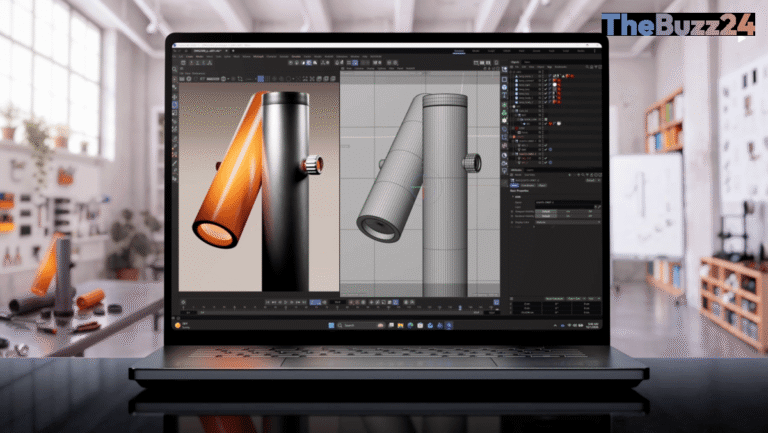Click the Name field in Basic Properties
768x433 pixels.
(x=568, y=202)
